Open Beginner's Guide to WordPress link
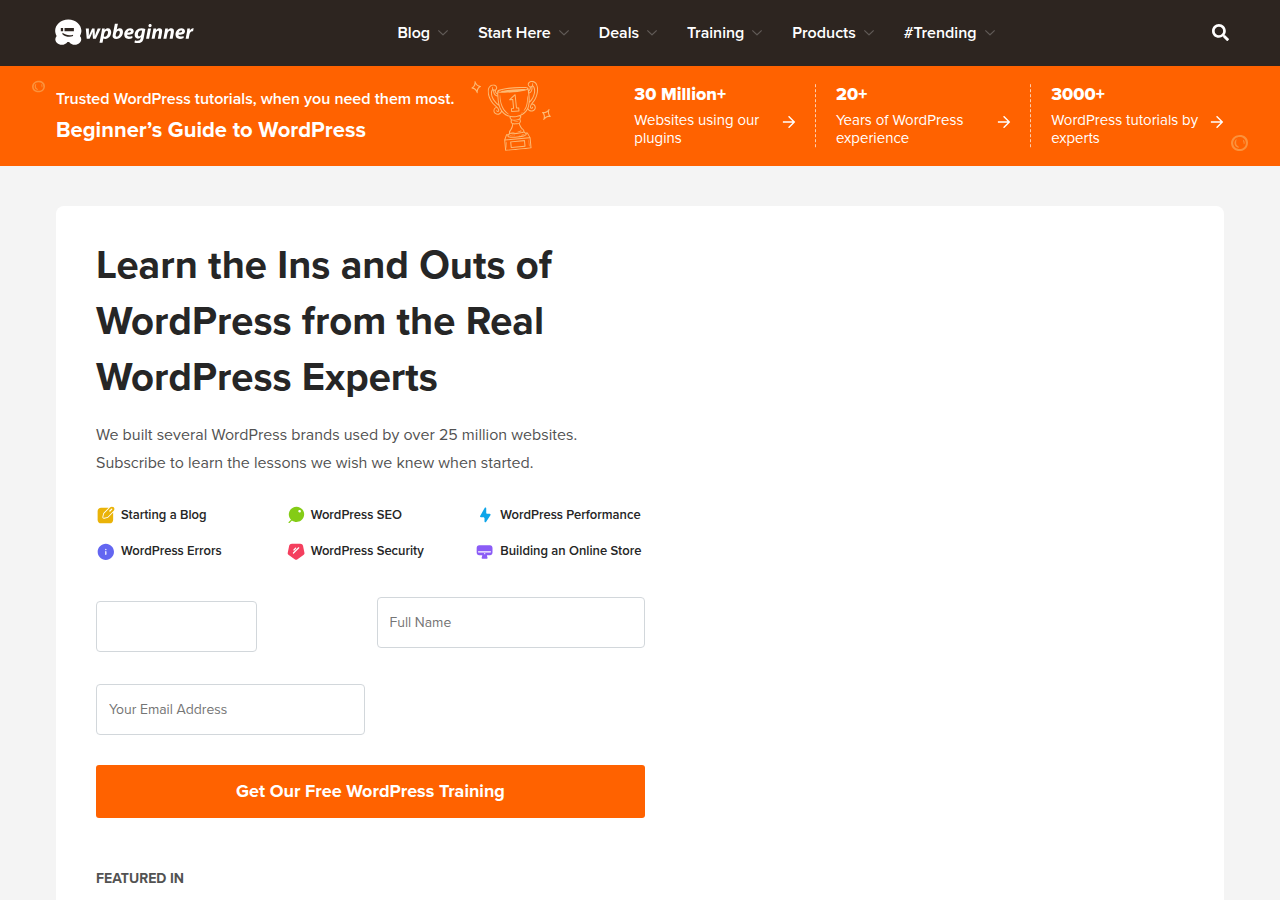Screen dimensions: 1280x900 pos(211,130)
